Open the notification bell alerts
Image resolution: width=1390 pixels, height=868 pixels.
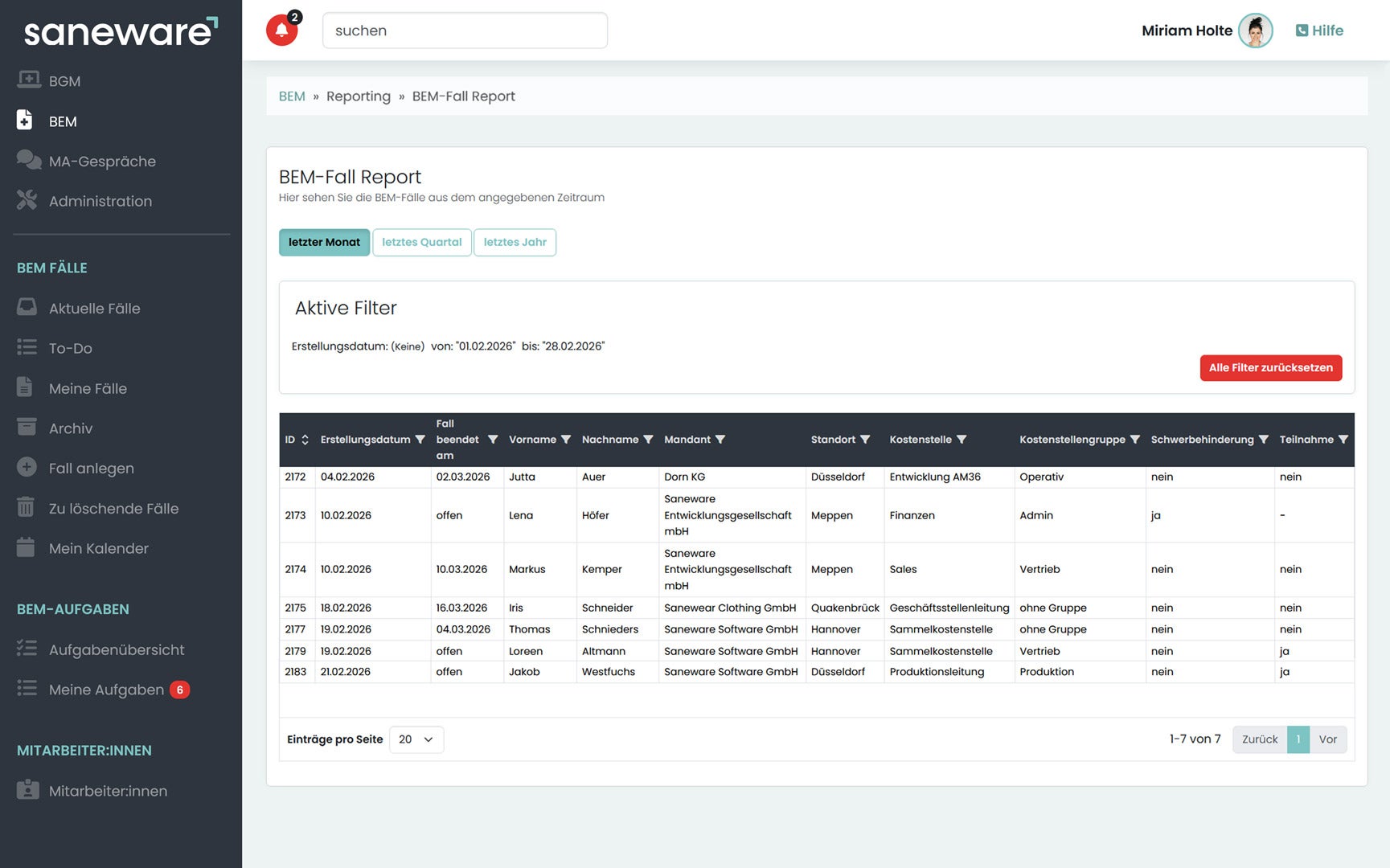coord(281,31)
